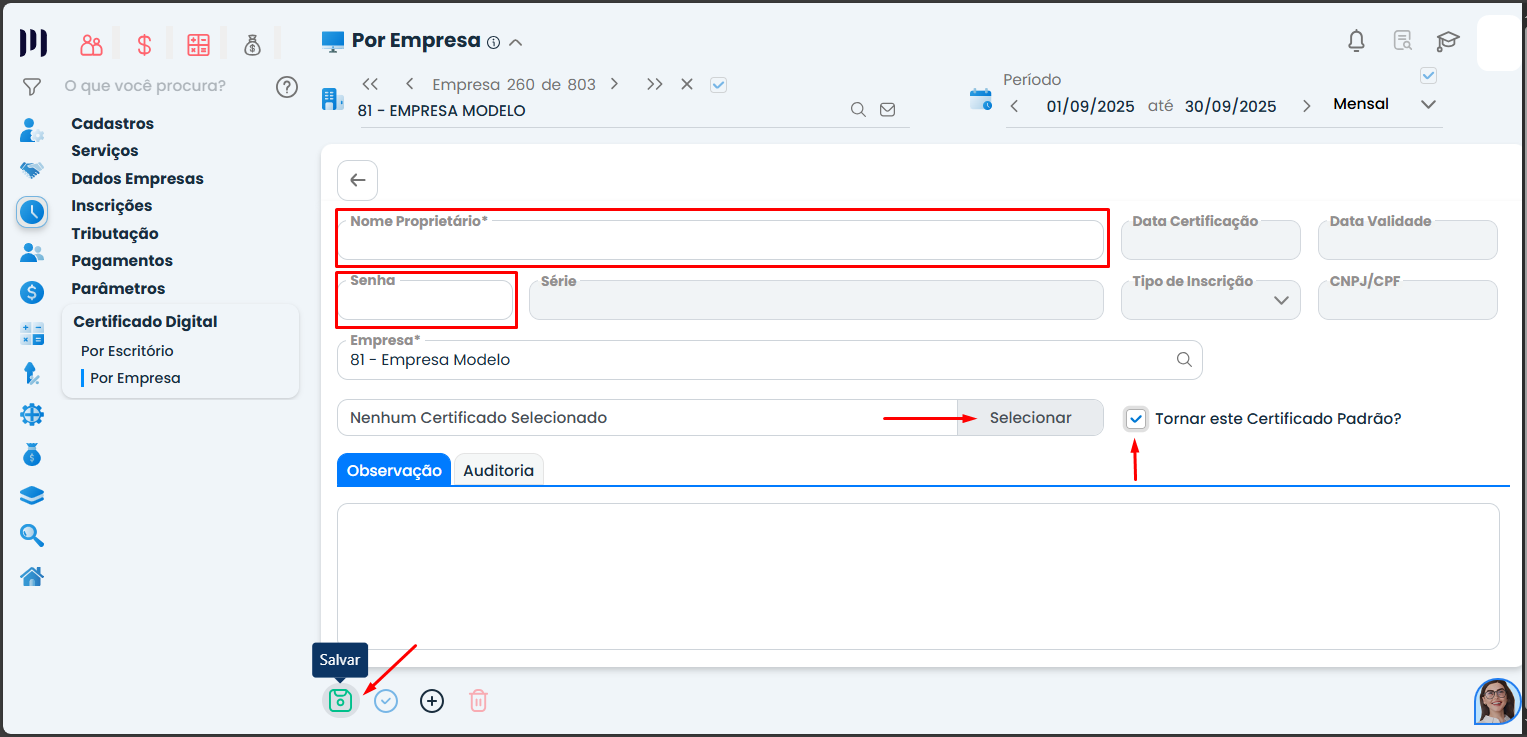The width and height of the screenshot is (1527, 737).
Task: Click the people icon in the top toolbar
Action: click(92, 45)
